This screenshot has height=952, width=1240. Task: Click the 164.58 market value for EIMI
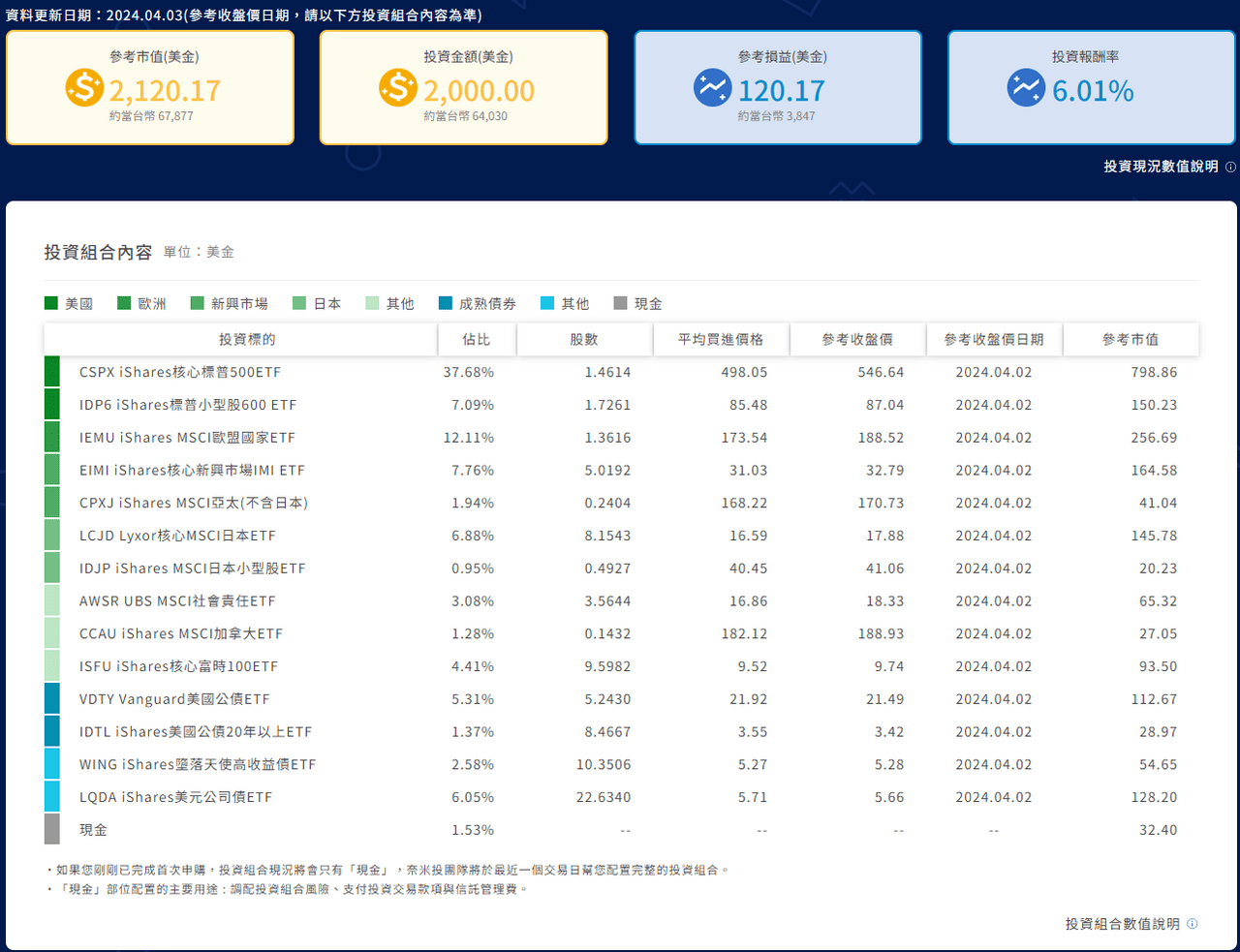click(x=1155, y=470)
